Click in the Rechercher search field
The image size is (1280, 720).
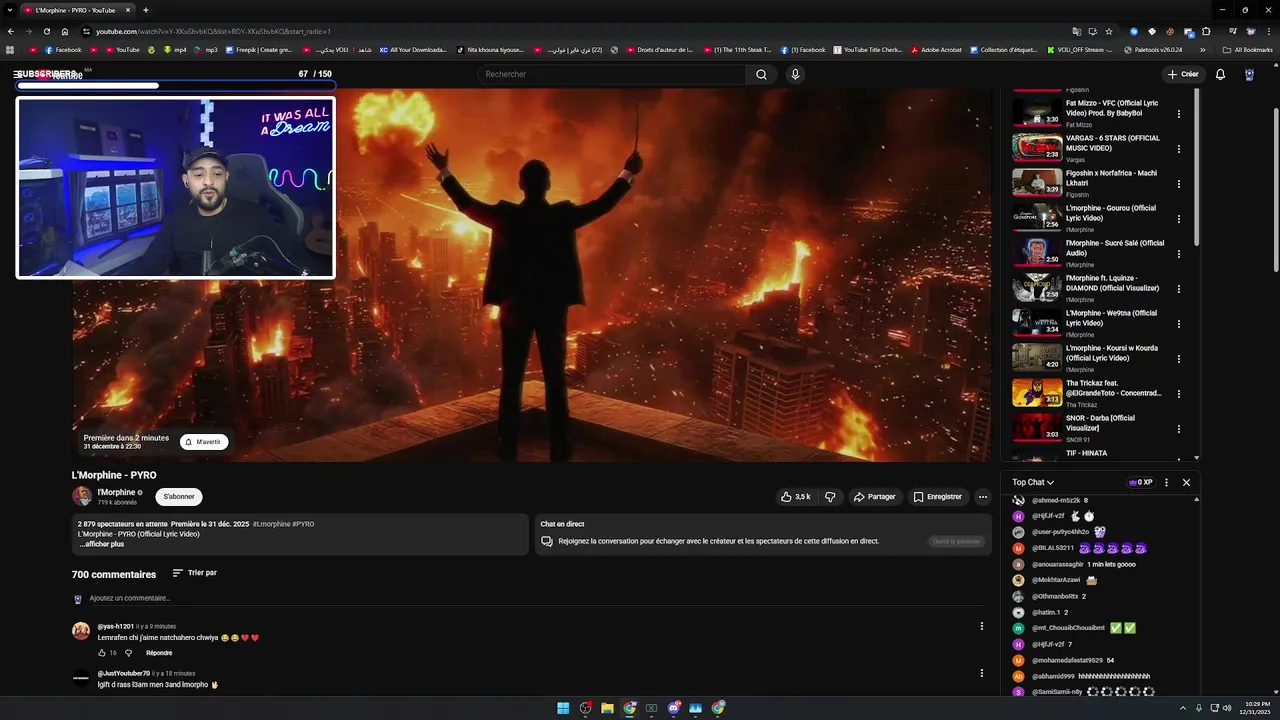click(612, 74)
